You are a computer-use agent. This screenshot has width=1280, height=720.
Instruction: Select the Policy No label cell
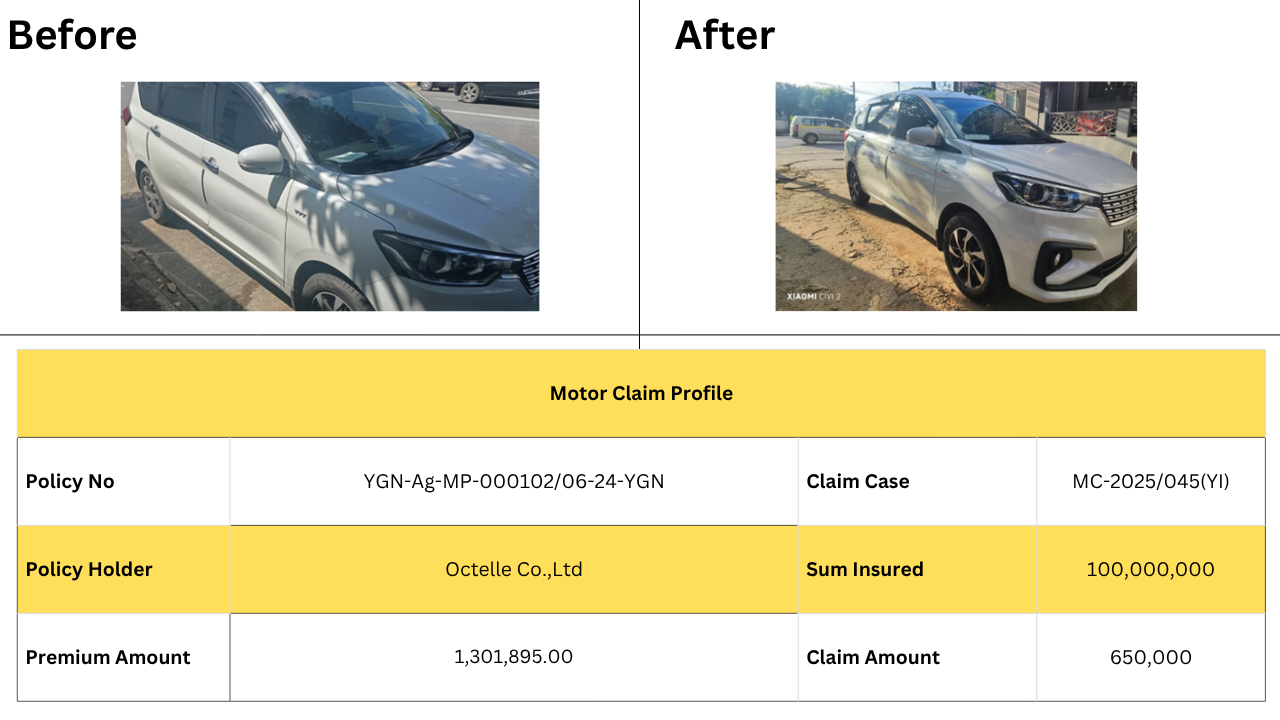(x=124, y=481)
